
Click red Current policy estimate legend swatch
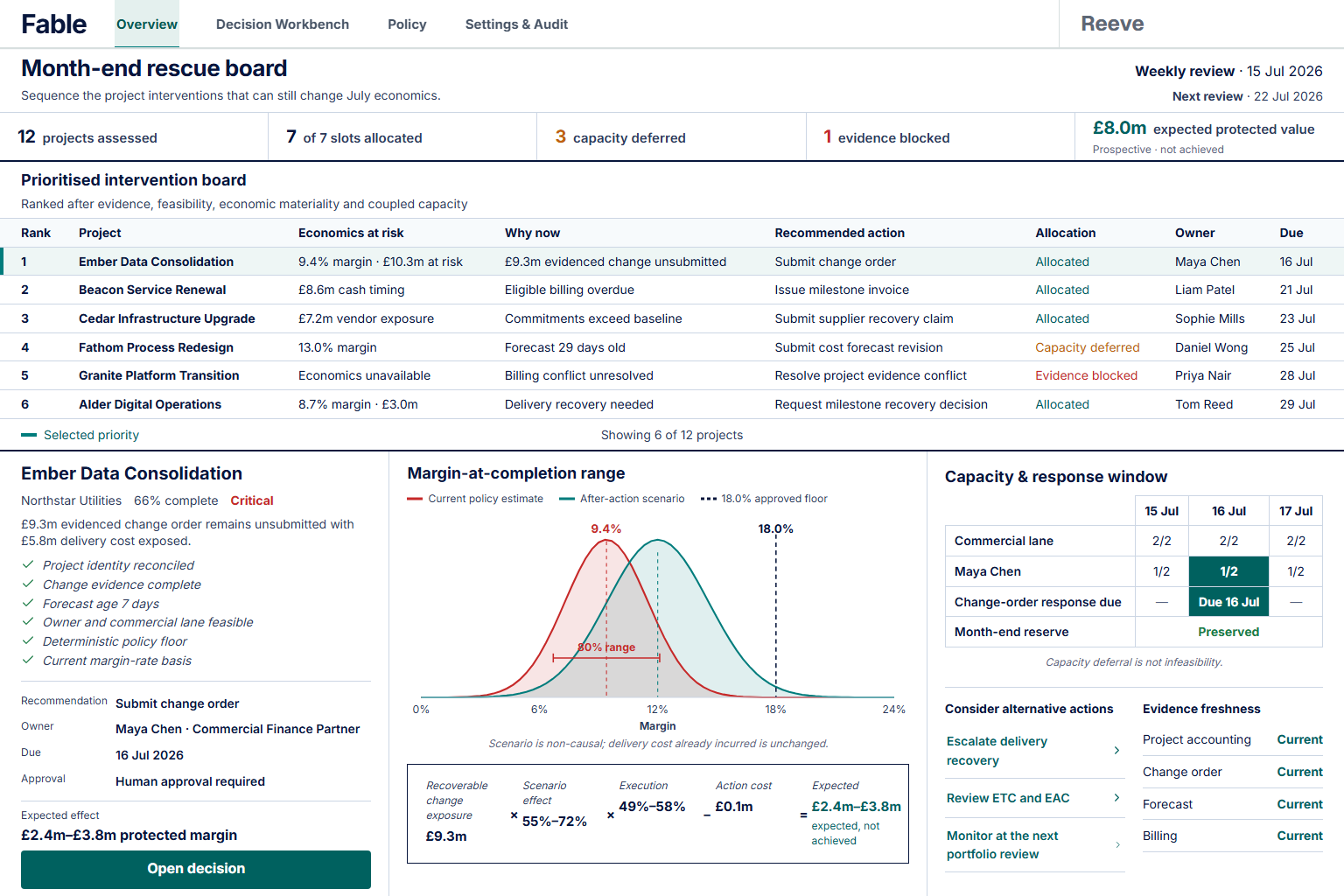tap(415, 499)
